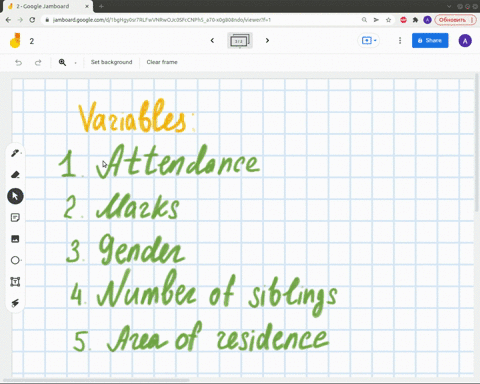The image size is (480, 384).
Task: Redo the last action
Action: tap(38, 62)
